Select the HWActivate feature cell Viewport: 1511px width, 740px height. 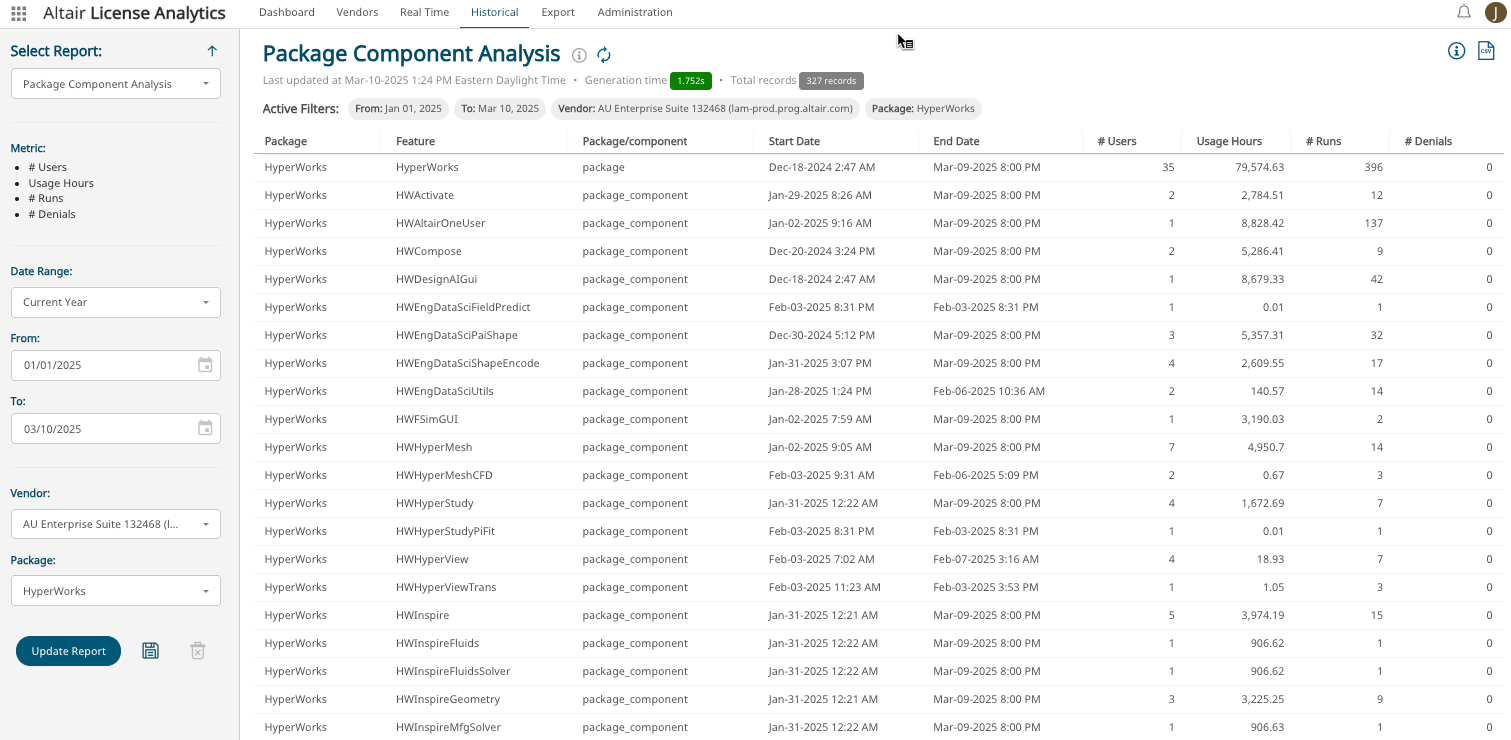425,195
